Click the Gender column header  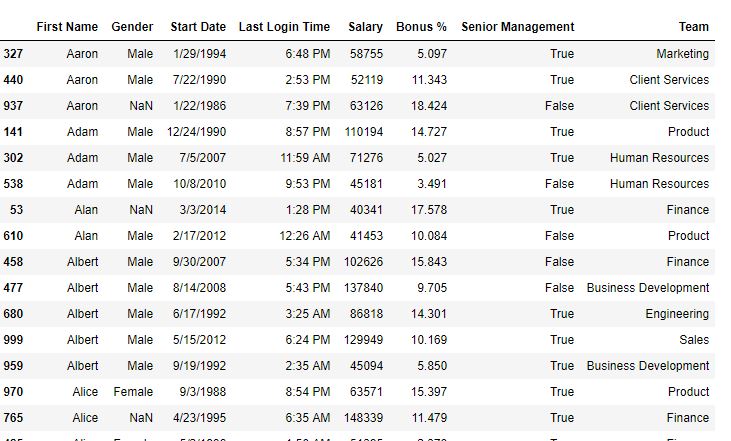[x=132, y=27]
